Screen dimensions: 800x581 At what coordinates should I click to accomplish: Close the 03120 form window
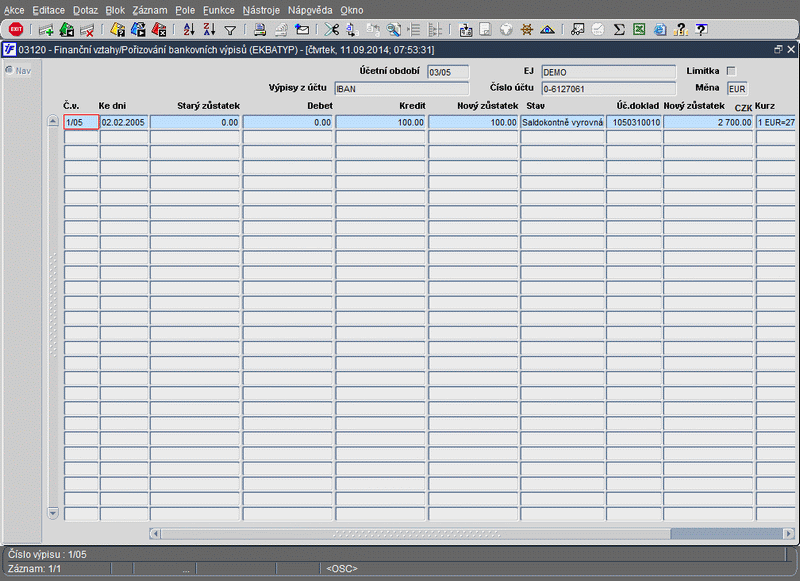click(791, 49)
